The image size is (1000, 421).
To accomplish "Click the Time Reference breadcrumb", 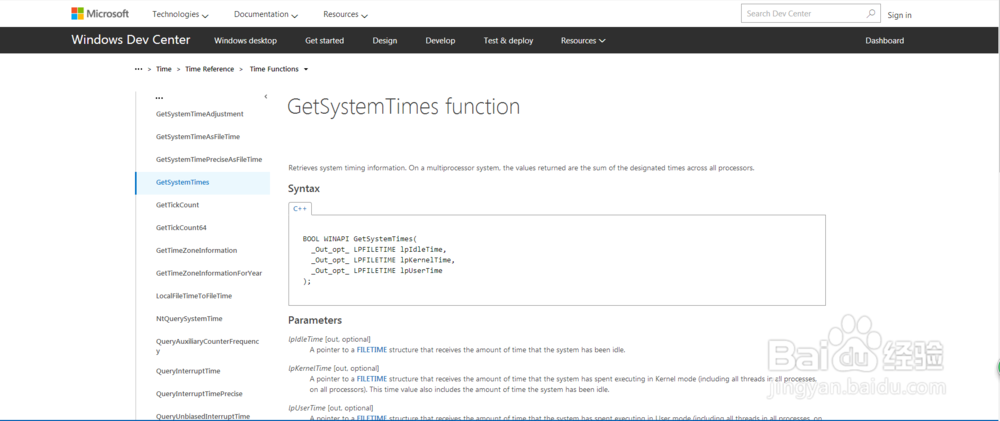I will [210, 69].
